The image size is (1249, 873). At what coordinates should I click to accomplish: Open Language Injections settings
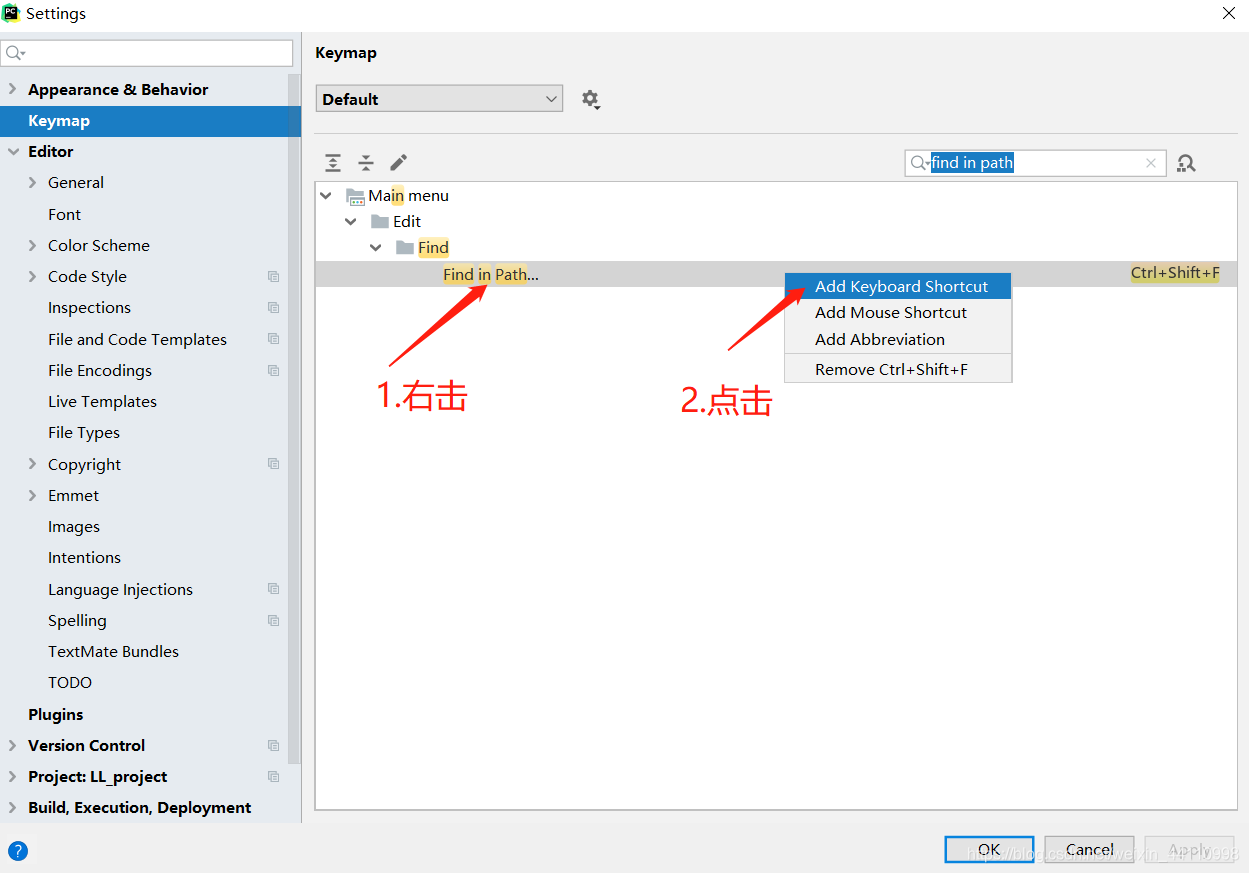120,589
